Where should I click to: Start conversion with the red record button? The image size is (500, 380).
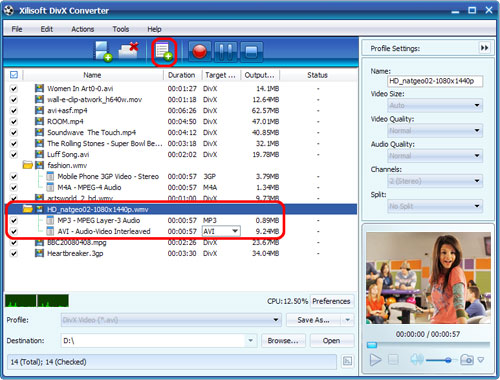coord(200,52)
